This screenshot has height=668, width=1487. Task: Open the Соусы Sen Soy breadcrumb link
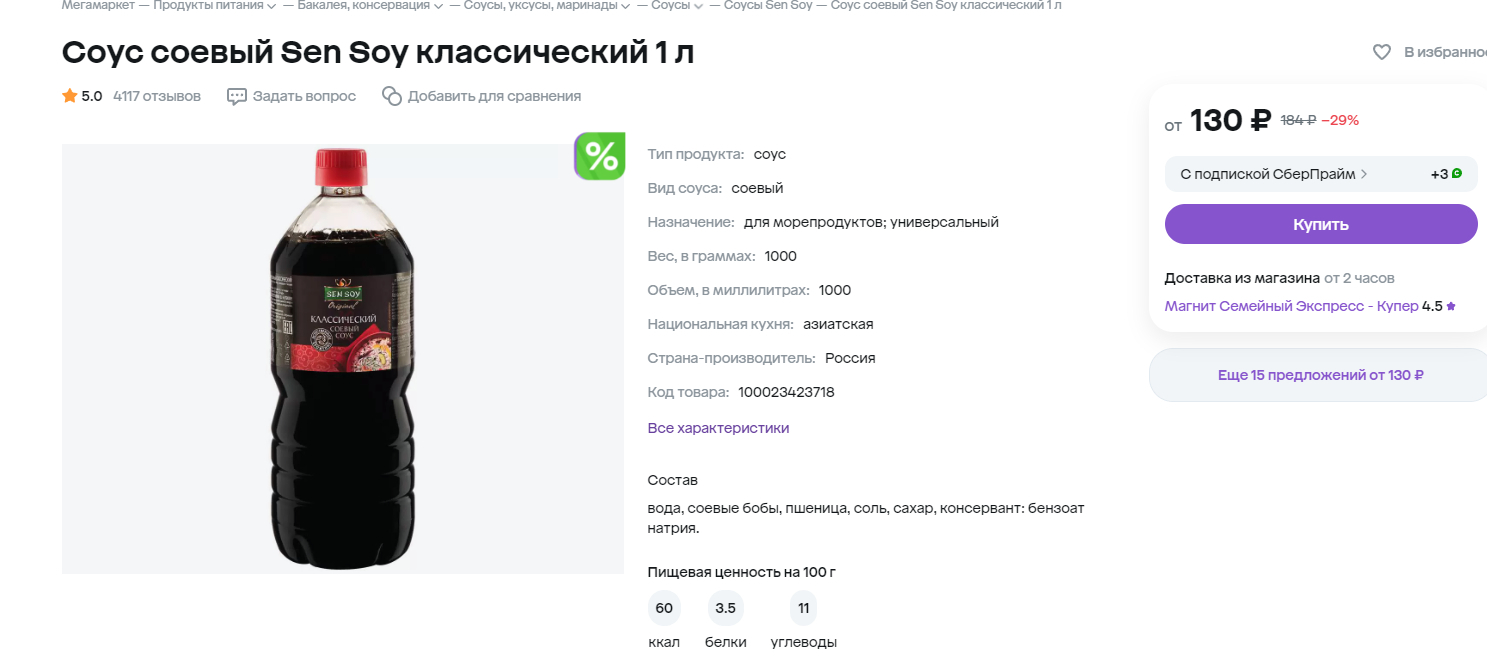(x=767, y=6)
